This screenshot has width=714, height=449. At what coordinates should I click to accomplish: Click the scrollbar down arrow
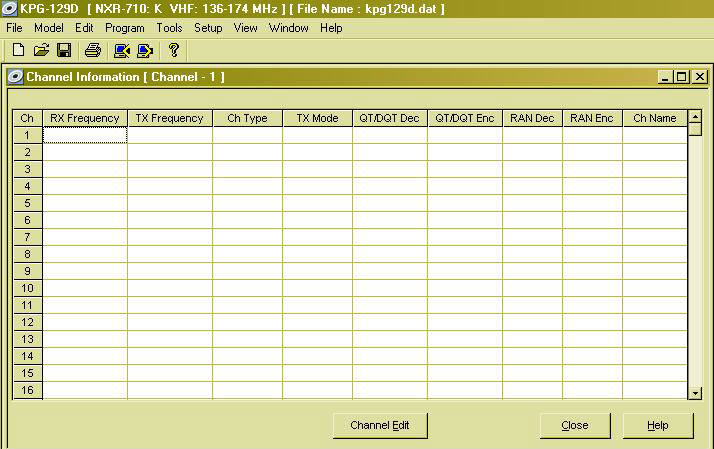[x=695, y=393]
